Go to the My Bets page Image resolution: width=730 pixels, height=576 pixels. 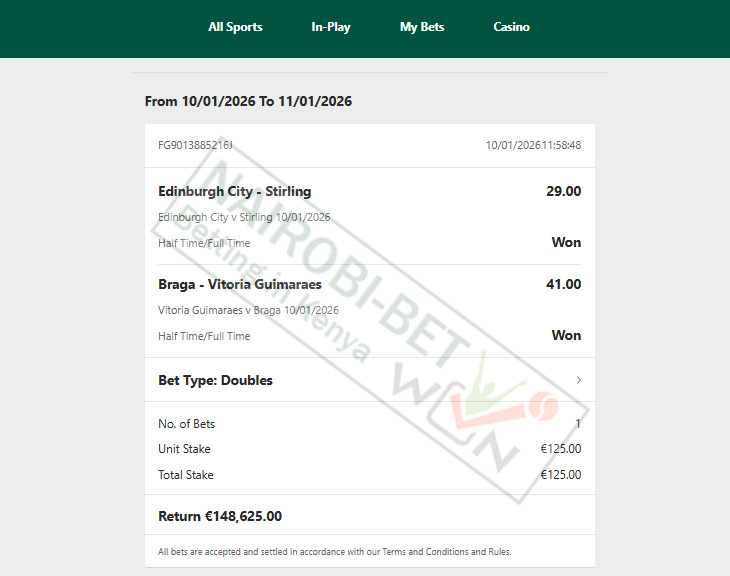(422, 27)
